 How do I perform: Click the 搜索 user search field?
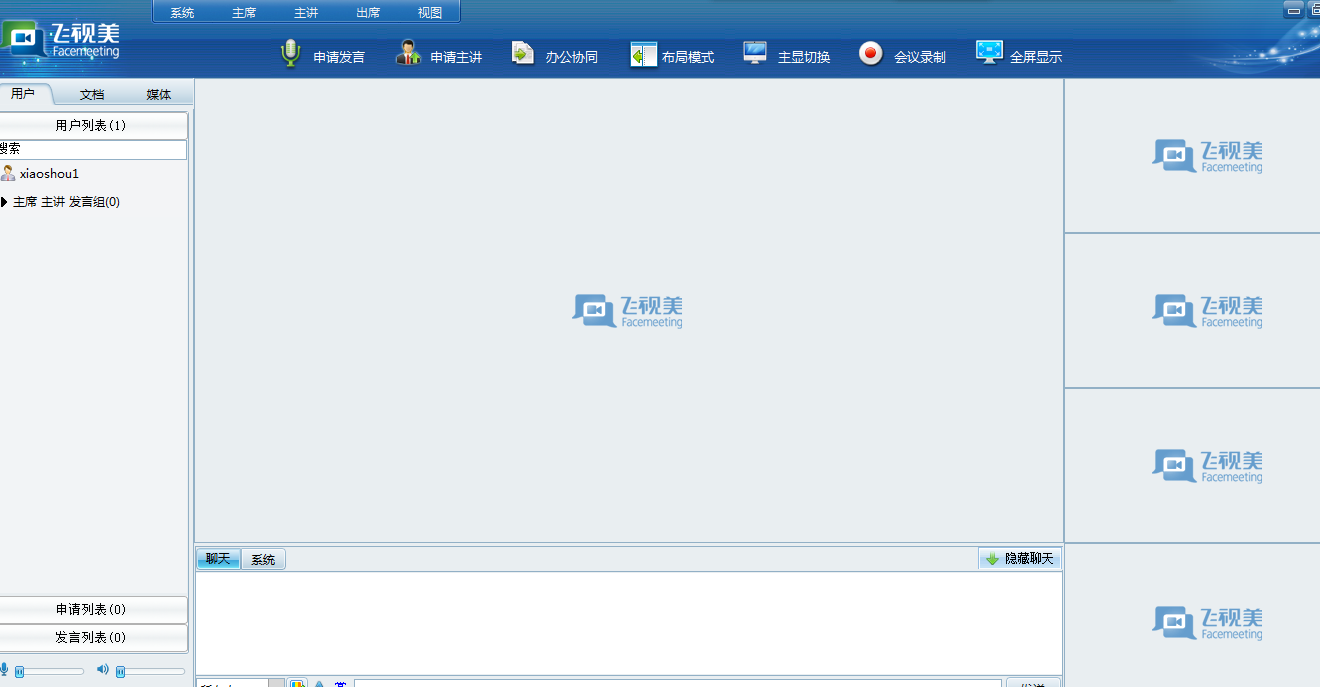pyautogui.click(x=95, y=149)
